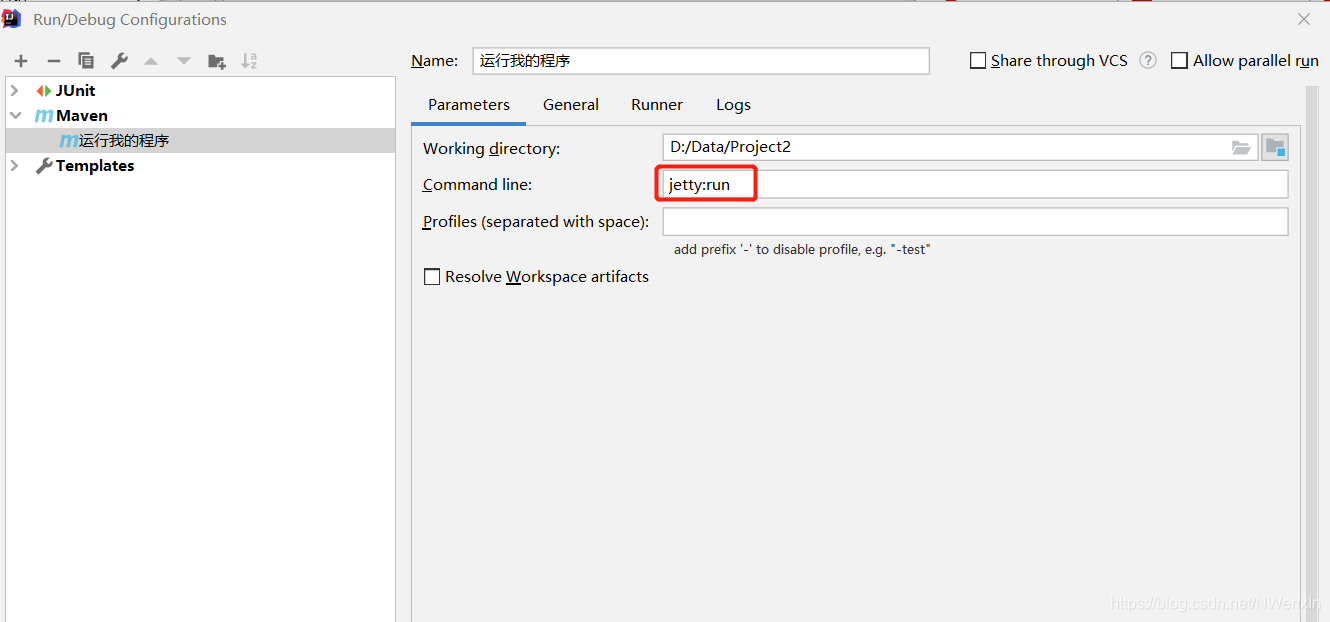
Task: Open the Runner tab
Action: pyautogui.click(x=657, y=105)
